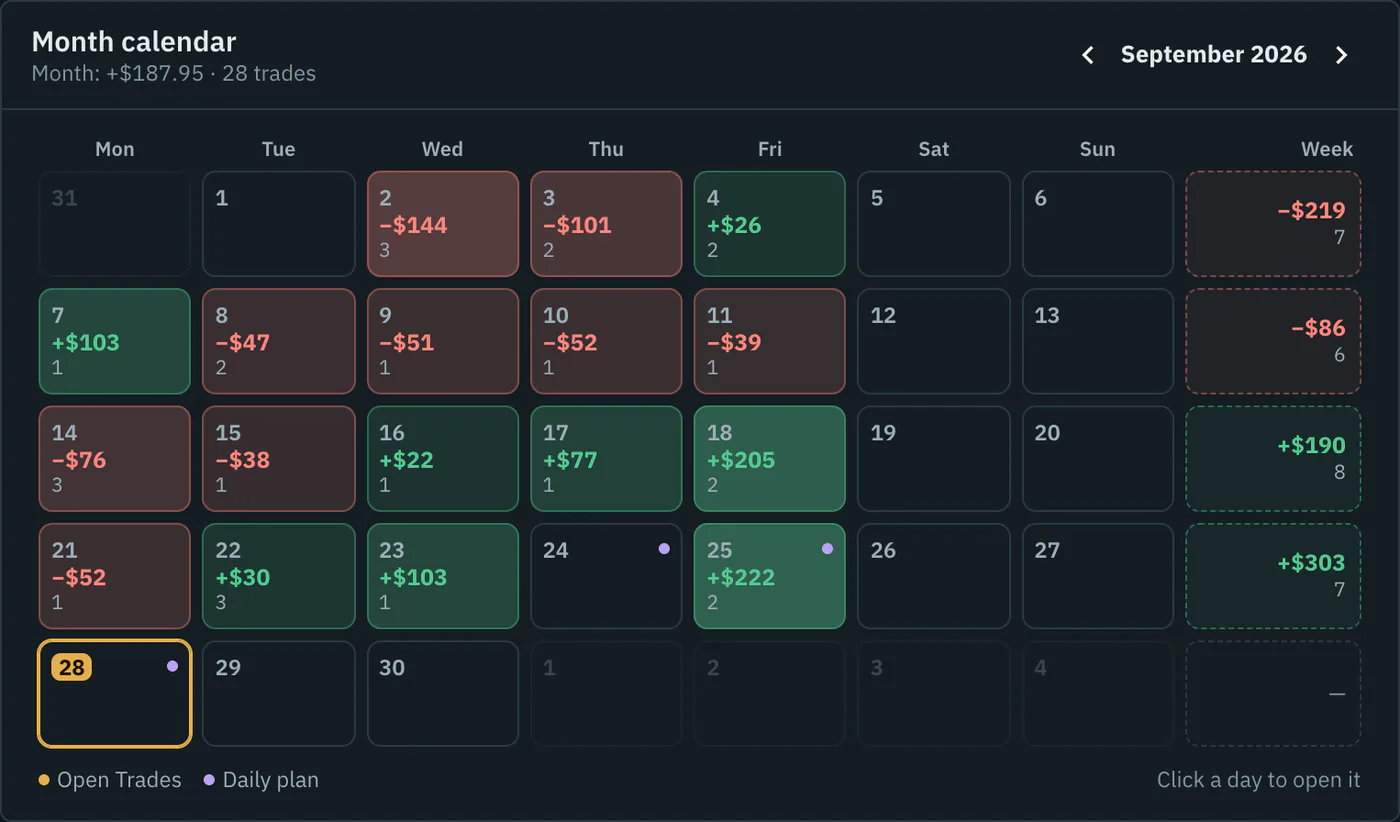Image resolution: width=1400 pixels, height=822 pixels.
Task: Open September 16 with +$22
Action: coord(443,459)
